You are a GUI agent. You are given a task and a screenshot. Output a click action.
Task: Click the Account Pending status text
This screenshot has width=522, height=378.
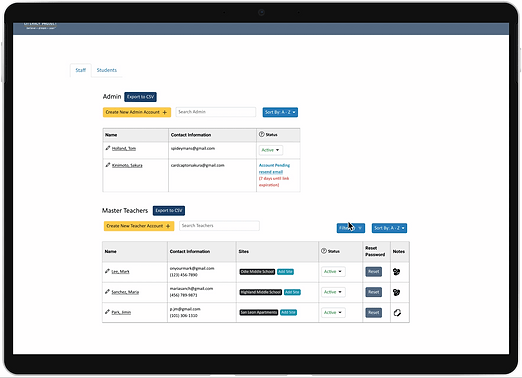[274, 165]
